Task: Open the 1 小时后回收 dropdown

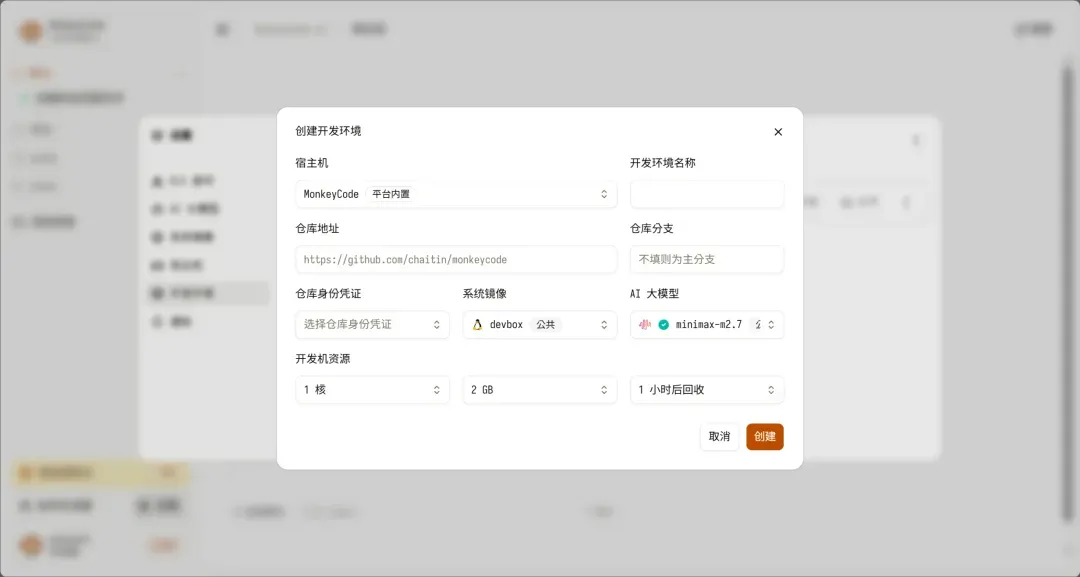Action: coord(707,390)
